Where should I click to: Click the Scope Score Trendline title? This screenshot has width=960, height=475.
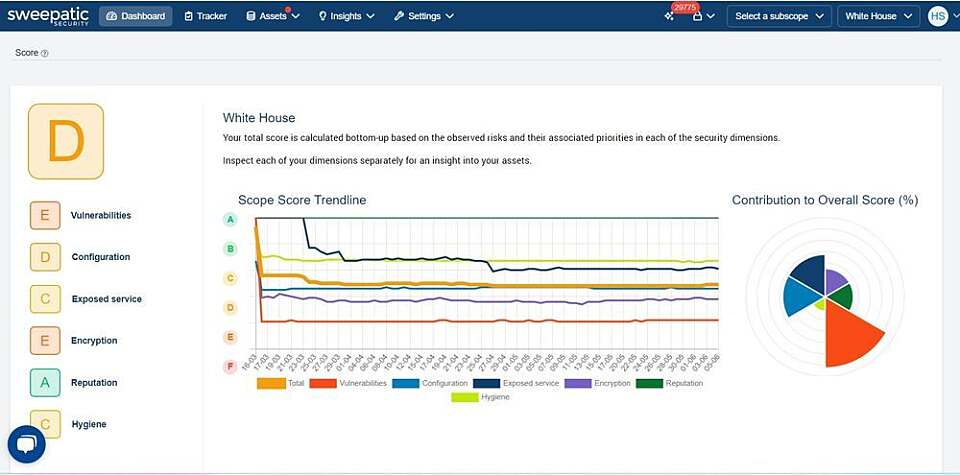point(302,200)
